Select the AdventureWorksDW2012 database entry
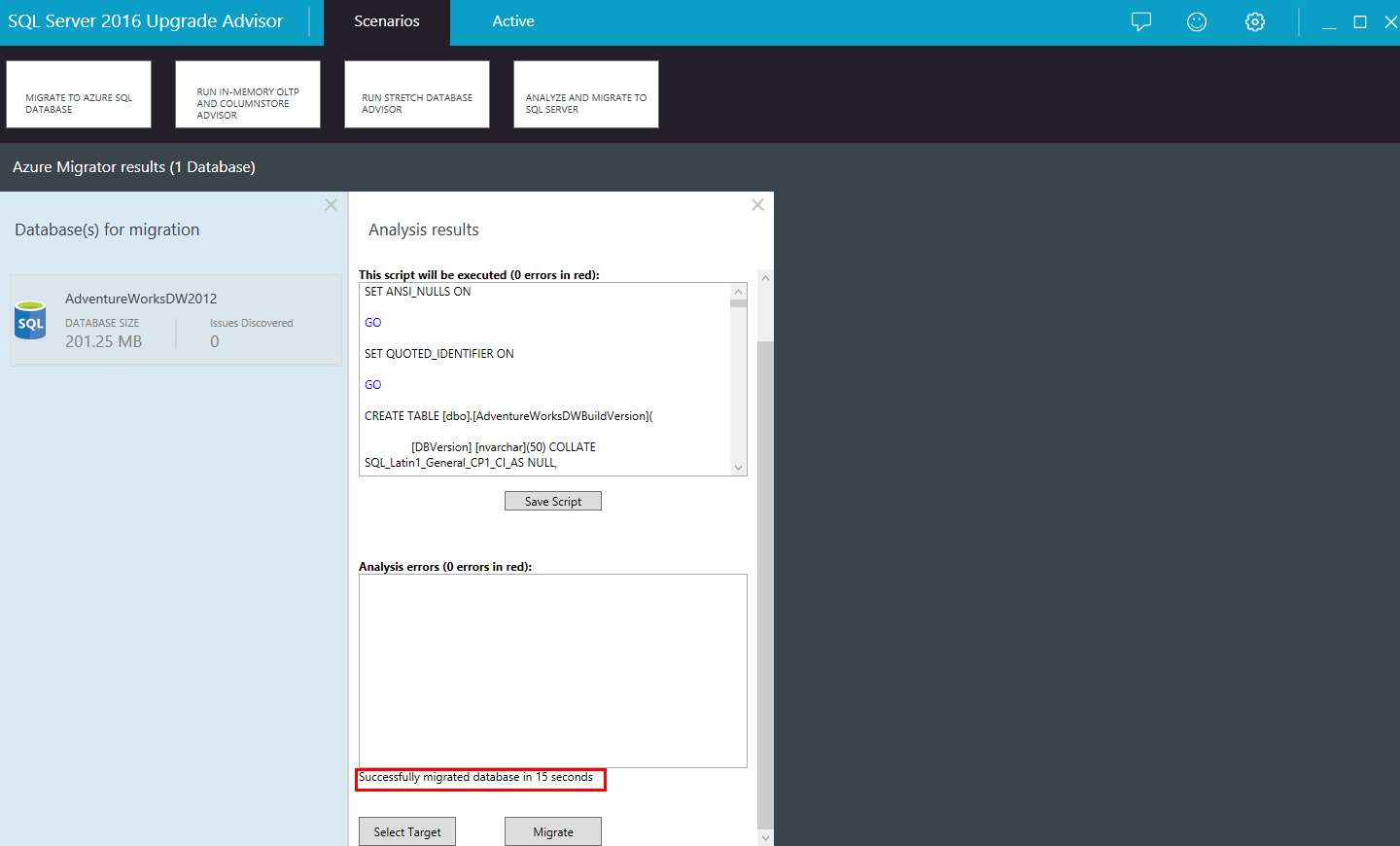The height and width of the screenshot is (846, 1400). point(176,321)
